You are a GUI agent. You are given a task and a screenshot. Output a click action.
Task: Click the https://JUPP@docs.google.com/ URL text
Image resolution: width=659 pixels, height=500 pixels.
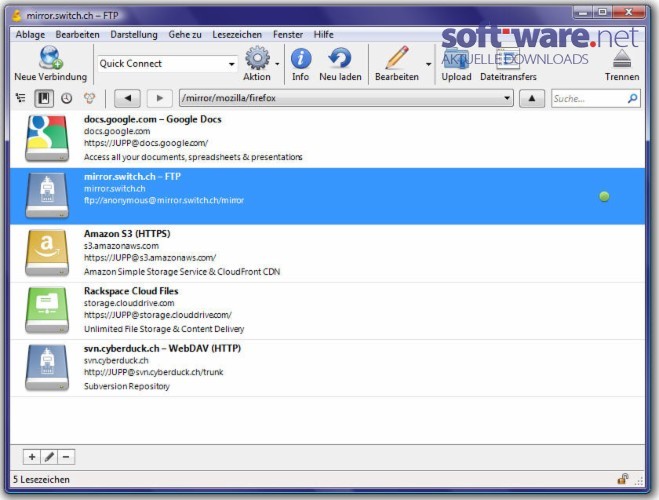[x=146, y=143]
